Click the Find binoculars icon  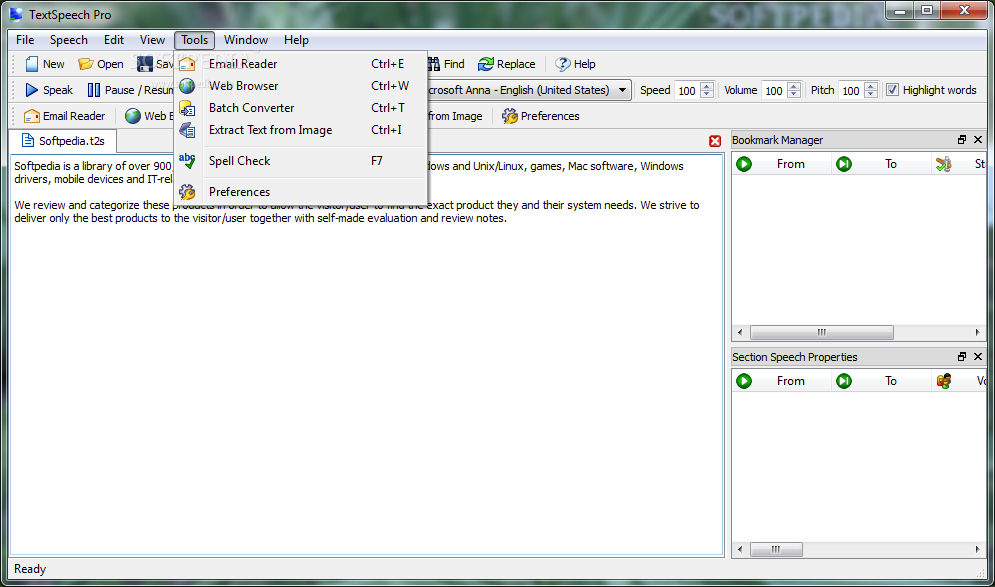[x=433, y=64]
